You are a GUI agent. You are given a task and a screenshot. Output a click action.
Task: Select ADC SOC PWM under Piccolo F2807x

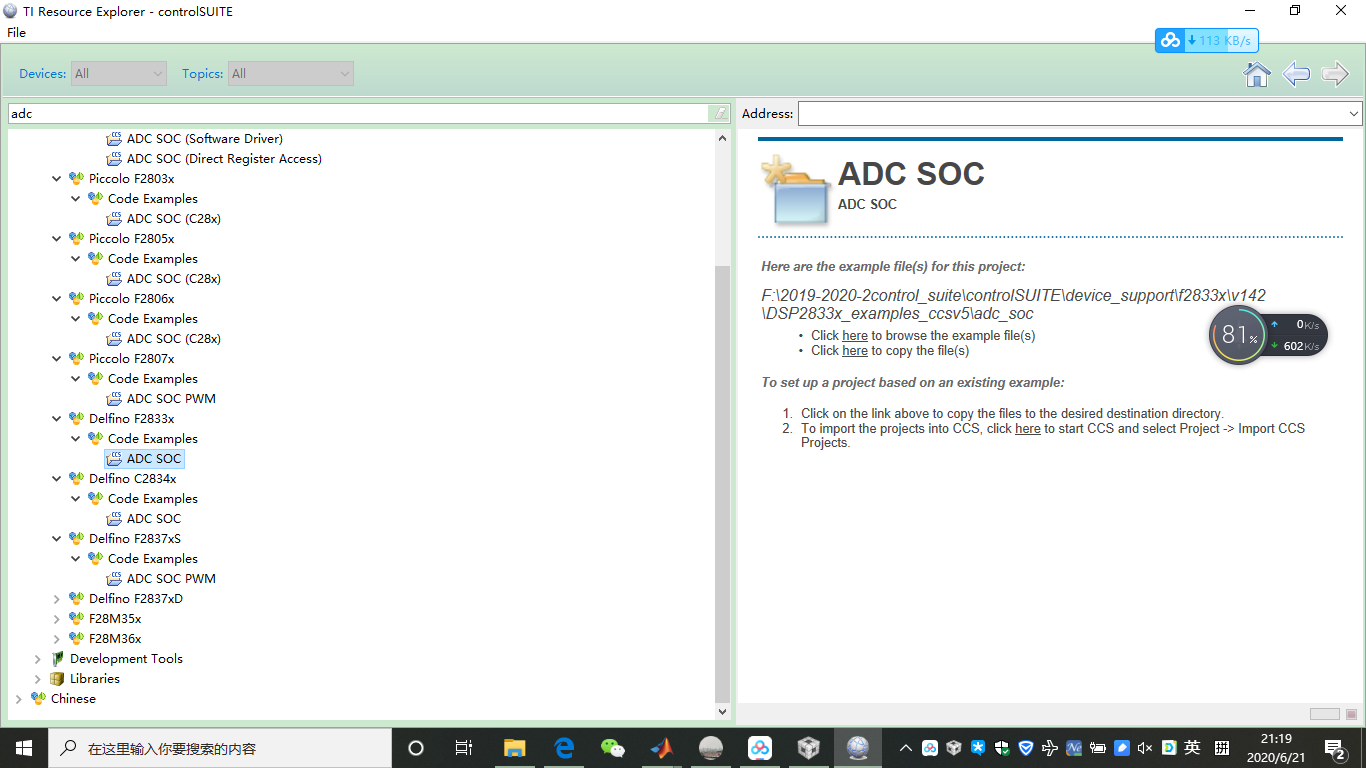(x=171, y=399)
